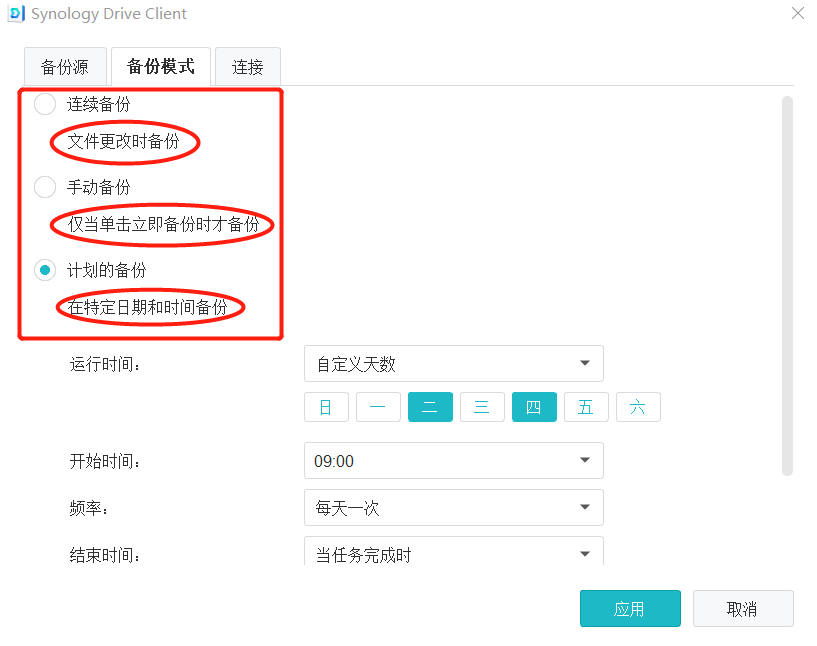Click the 应用 button
The height and width of the screenshot is (646, 817).
pyautogui.click(x=630, y=608)
